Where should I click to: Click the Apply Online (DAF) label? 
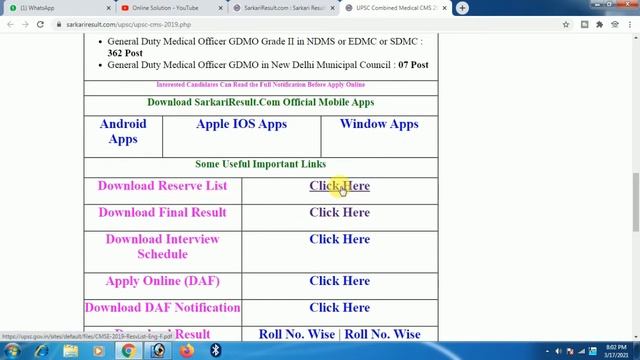pyautogui.click(x=162, y=281)
